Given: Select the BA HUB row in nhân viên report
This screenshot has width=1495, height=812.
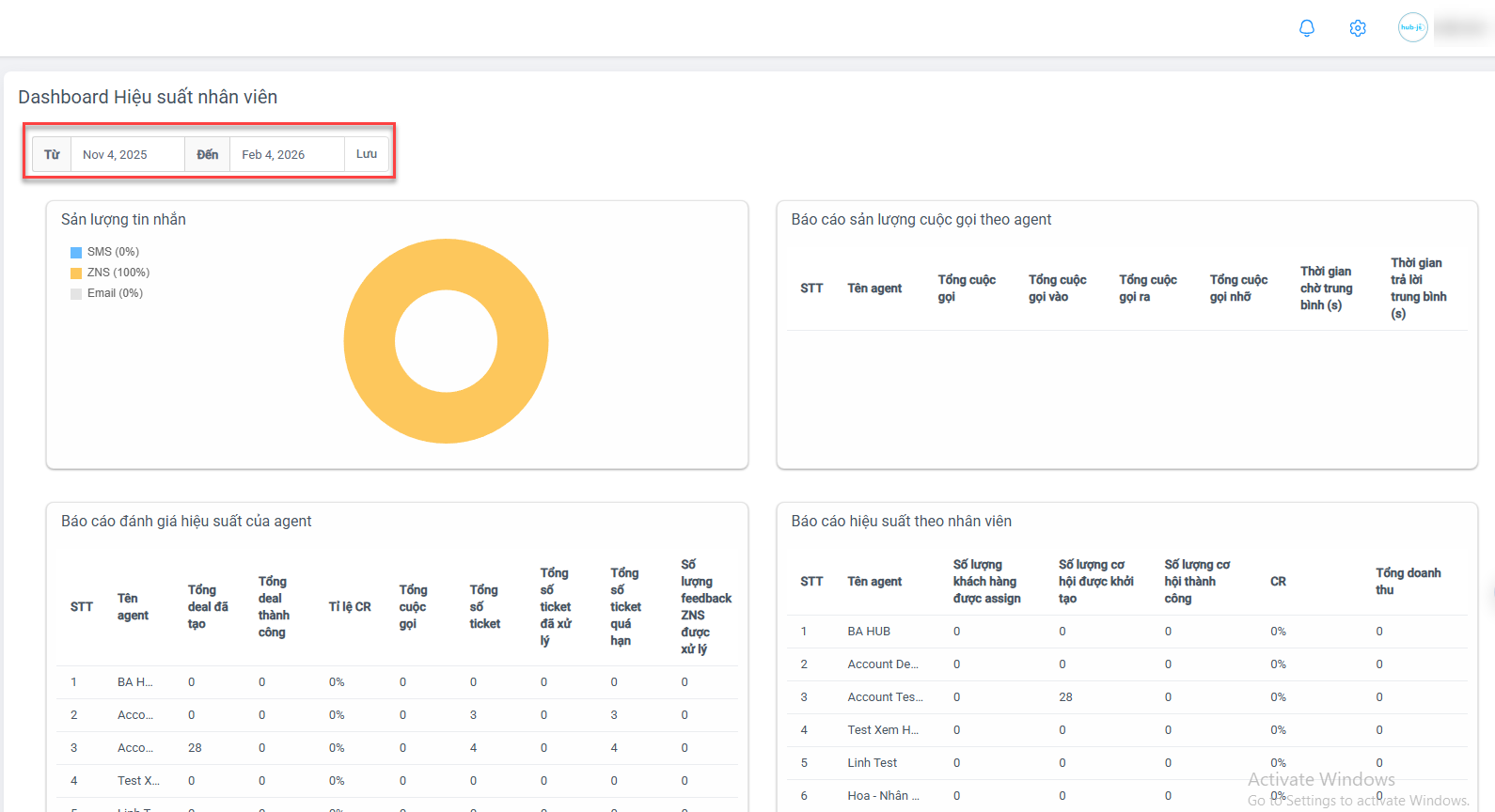Looking at the screenshot, I should [868, 632].
